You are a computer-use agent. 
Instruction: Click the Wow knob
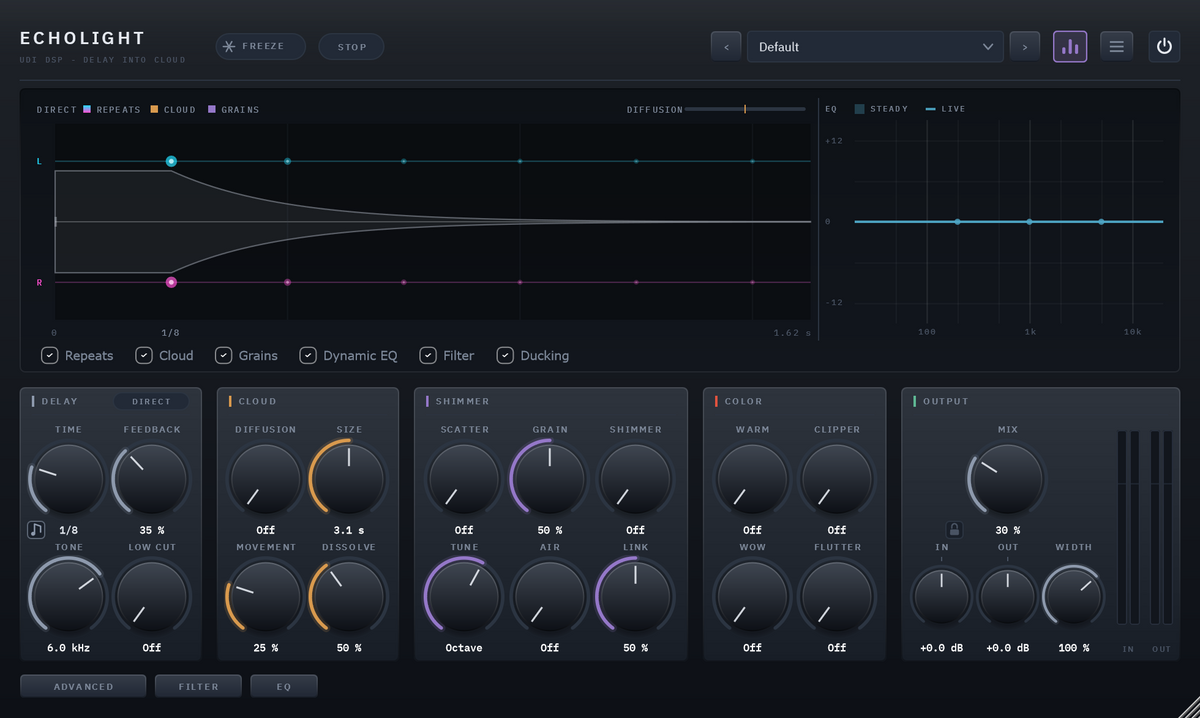click(x=752, y=597)
